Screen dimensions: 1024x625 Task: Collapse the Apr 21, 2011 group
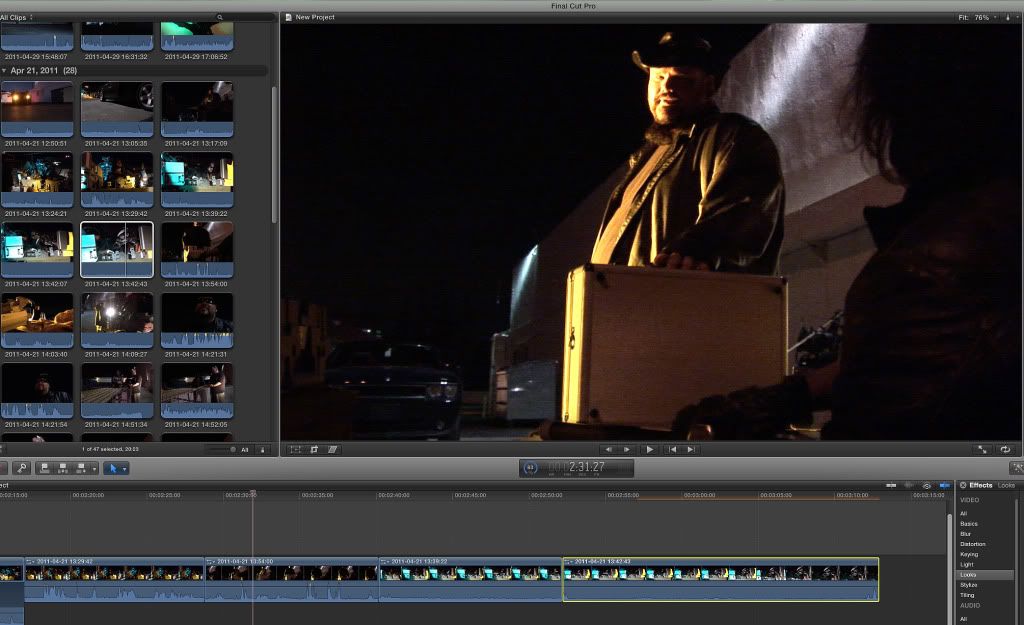4,71
